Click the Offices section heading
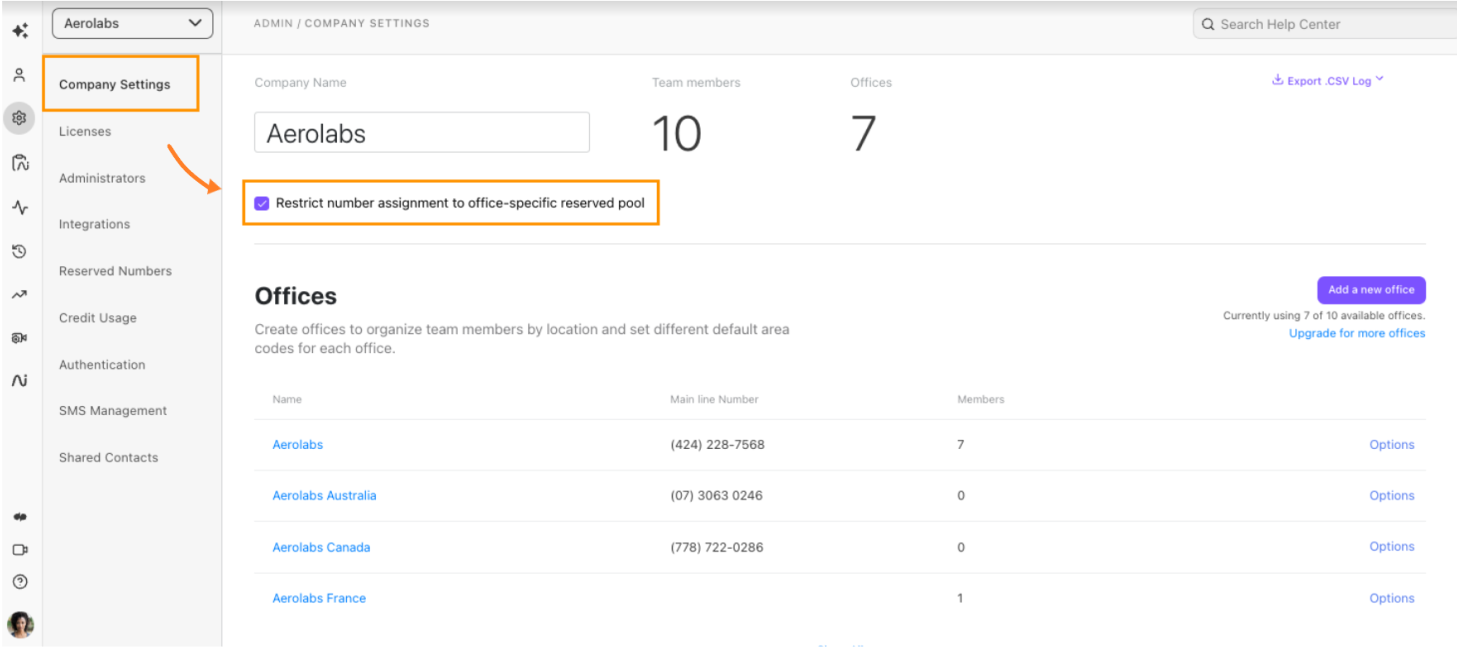 pos(296,296)
